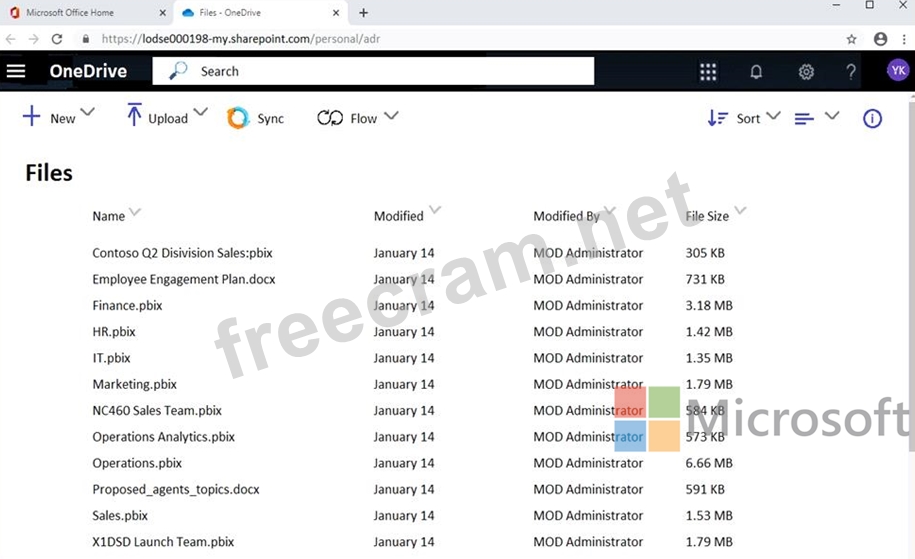Click the New plus icon
Viewport: 915px width, 559px height.
point(32,116)
